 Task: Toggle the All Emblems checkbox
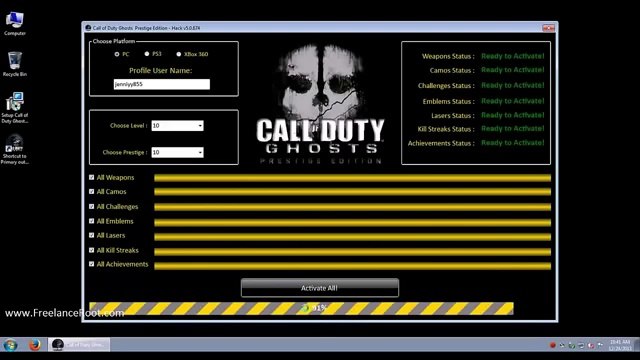point(91,221)
